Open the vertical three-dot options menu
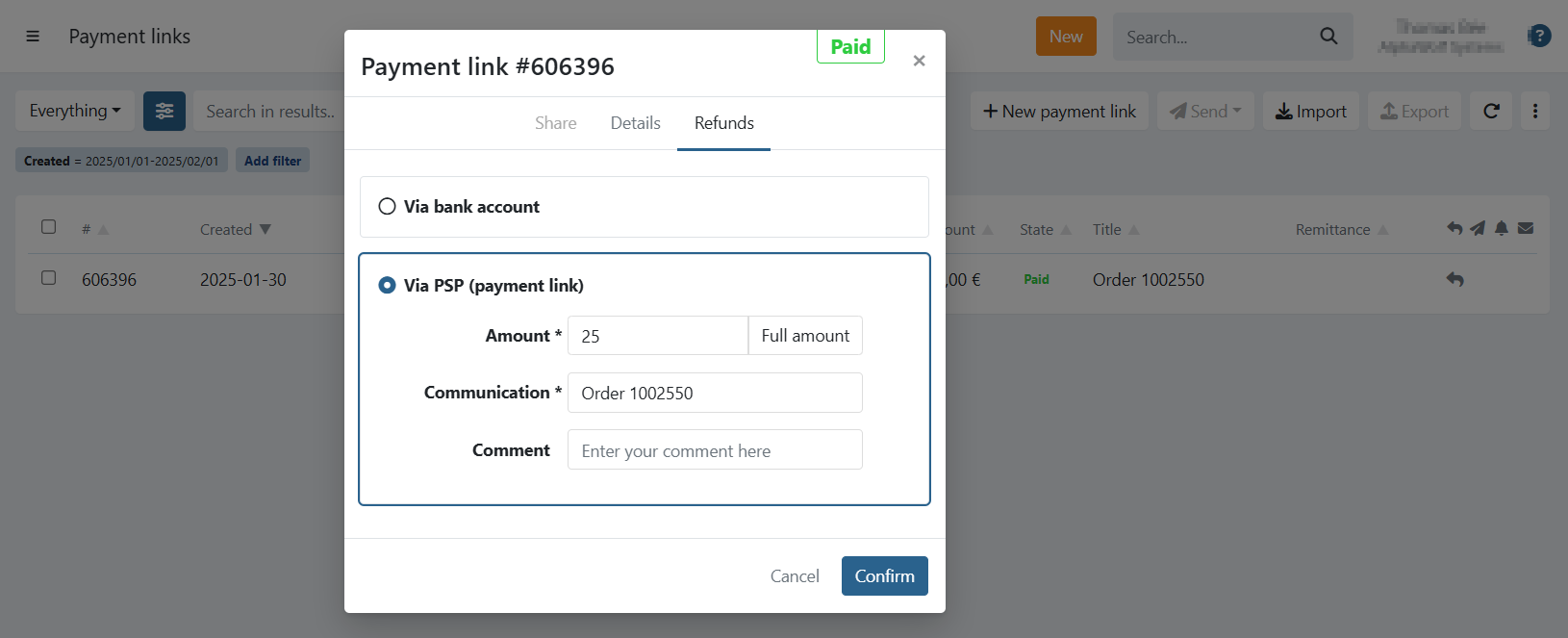Viewport: 1568px width, 638px height. (x=1535, y=112)
